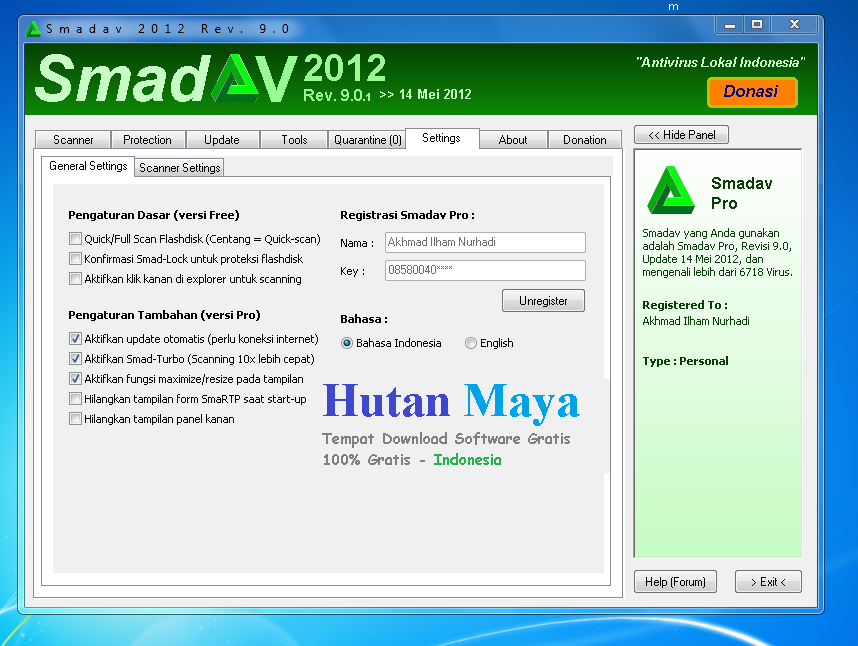Click 'Akhmad Ilham Nurhadi' under Registered To
This screenshot has height=646, width=858.
pyautogui.click(x=695, y=321)
